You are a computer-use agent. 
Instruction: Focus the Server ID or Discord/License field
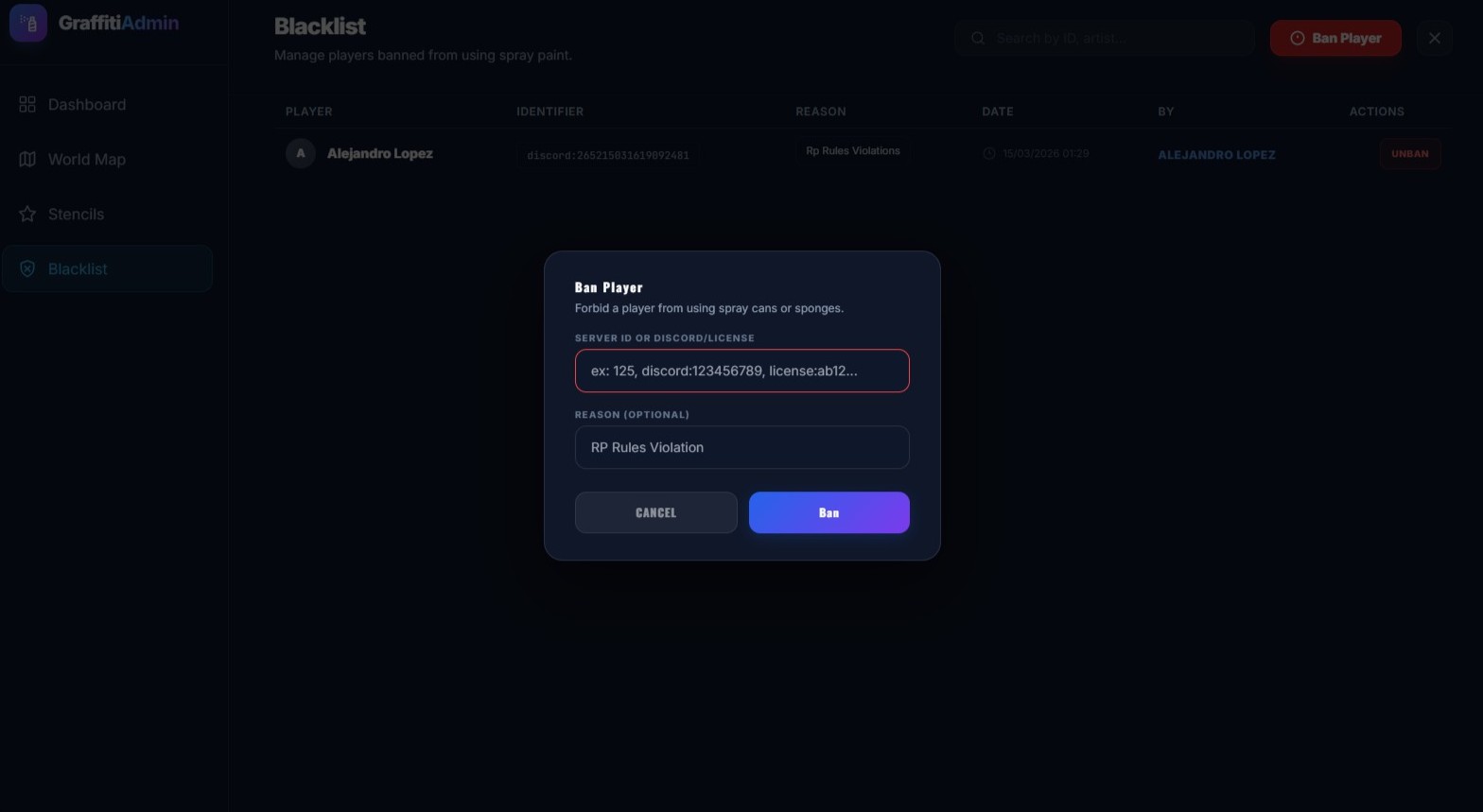pos(741,371)
